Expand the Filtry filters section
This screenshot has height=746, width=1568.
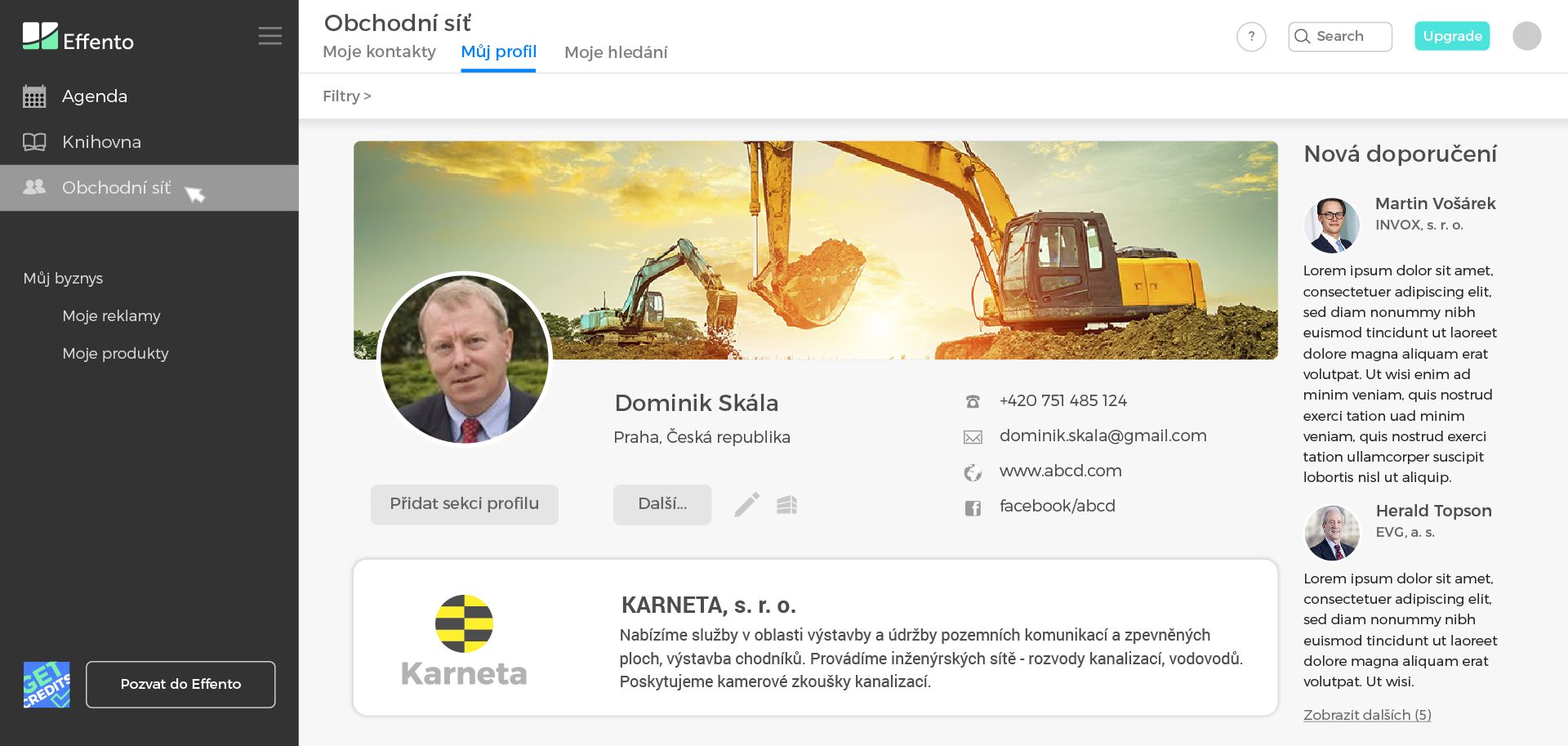347,96
